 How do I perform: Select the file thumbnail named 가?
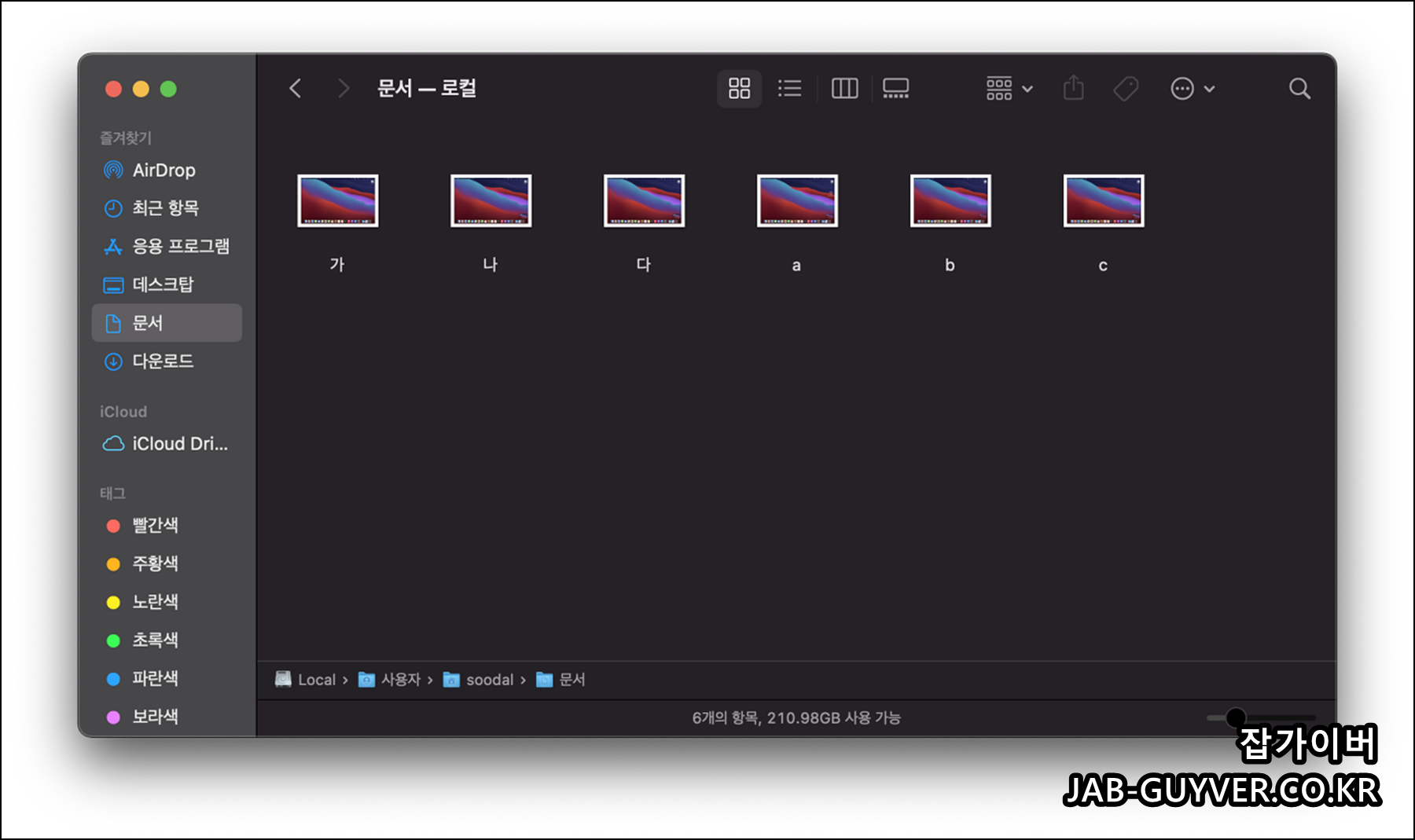click(338, 200)
